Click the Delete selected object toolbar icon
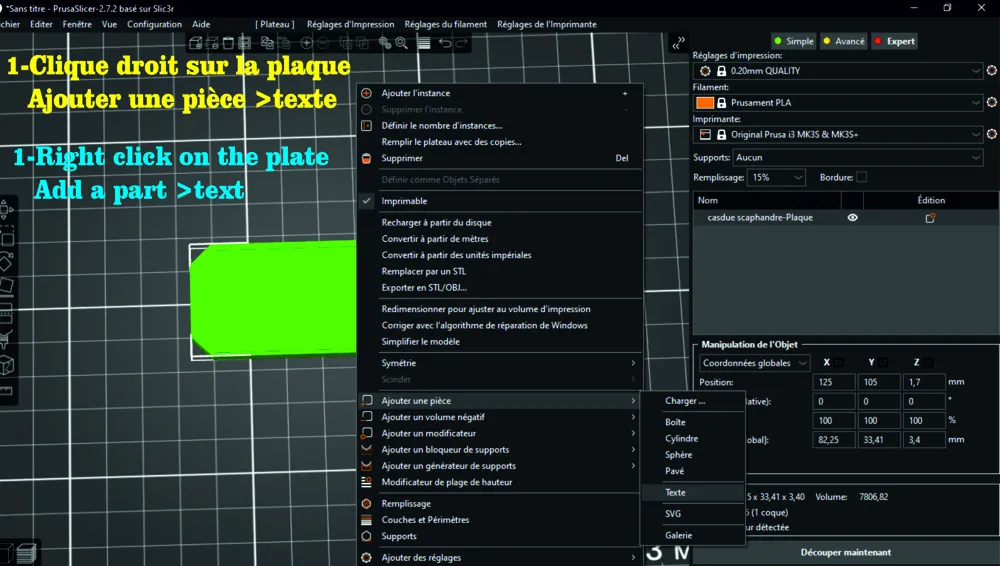 [x=212, y=43]
